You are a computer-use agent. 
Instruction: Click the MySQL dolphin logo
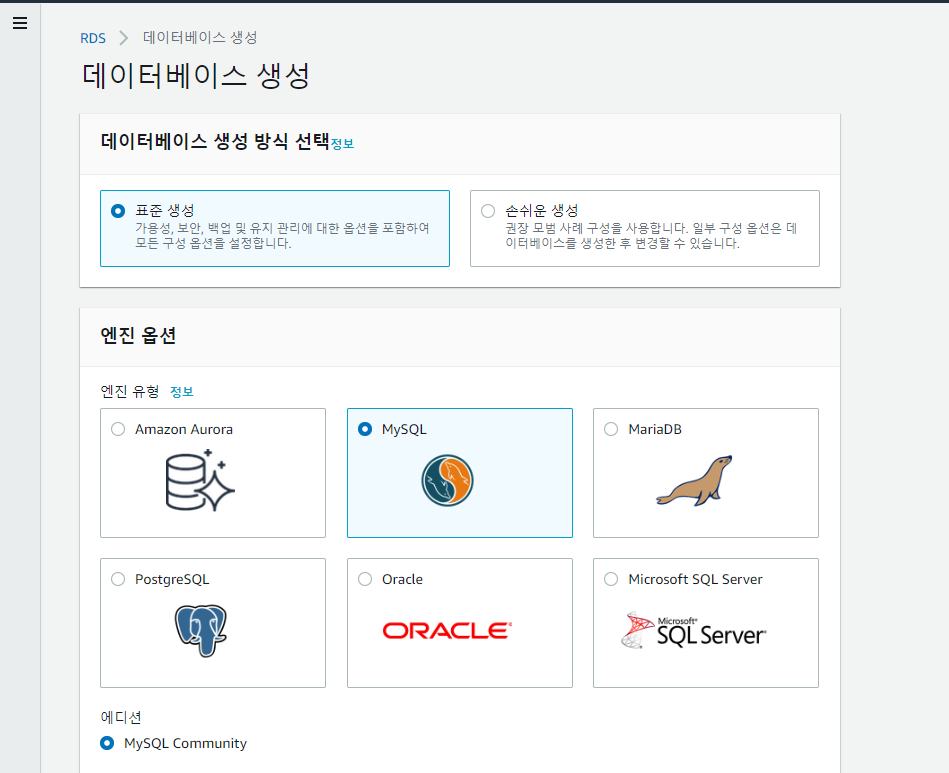[x=447, y=481]
